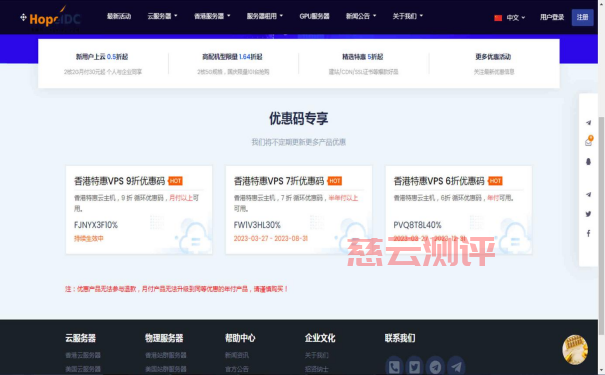
Task: Click HOT badge on 9折优惠码 card
Action: click(176, 181)
